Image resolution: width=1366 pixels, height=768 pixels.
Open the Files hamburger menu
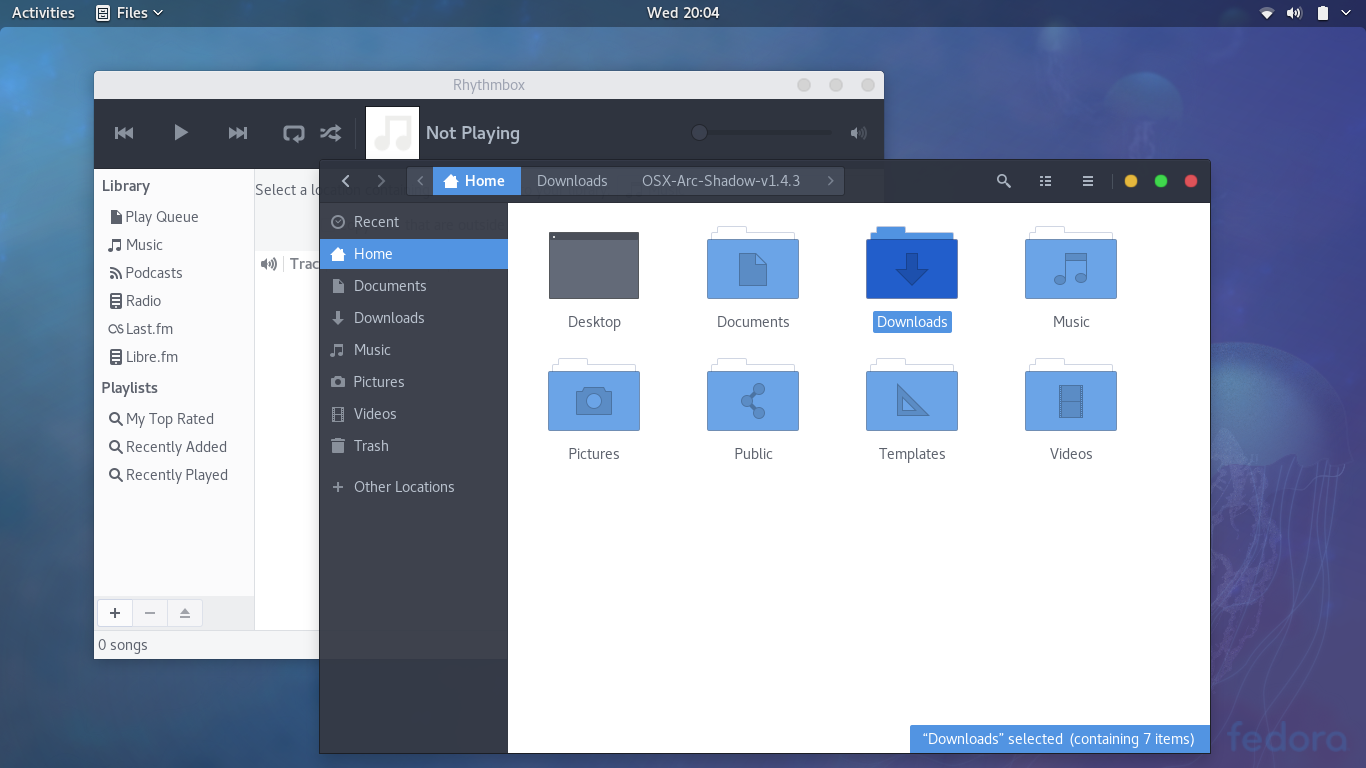pos(1087,181)
